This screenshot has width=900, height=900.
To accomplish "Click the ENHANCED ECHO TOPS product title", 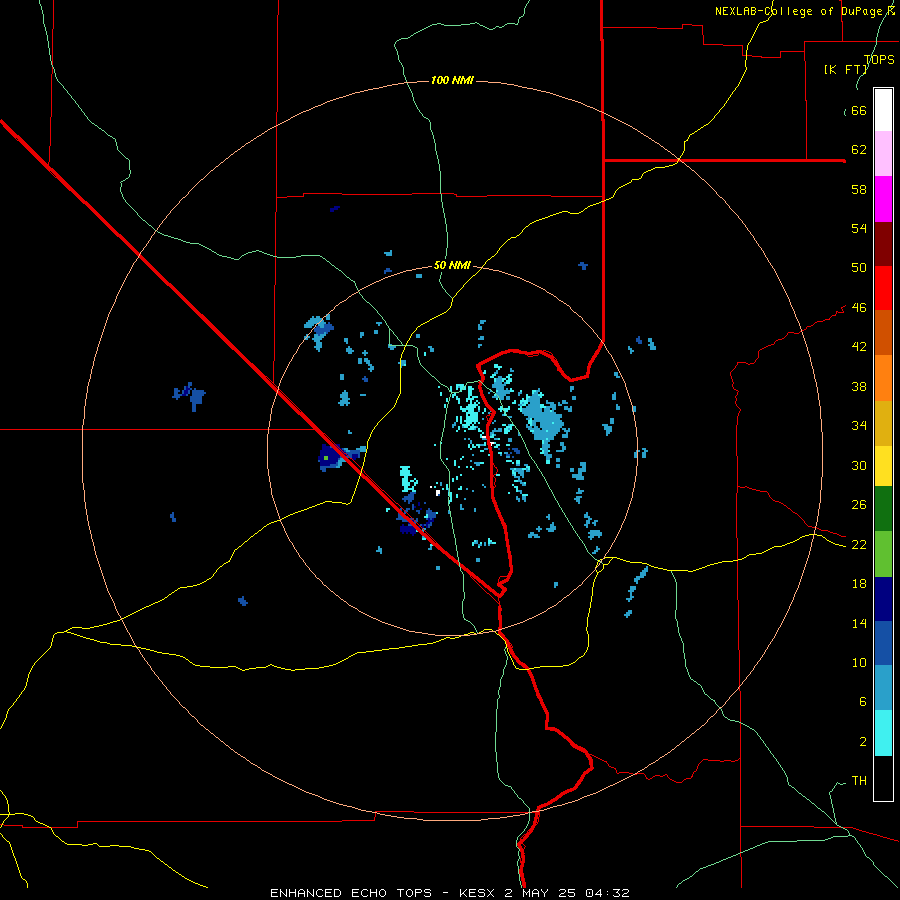I will (x=351, y=893).
